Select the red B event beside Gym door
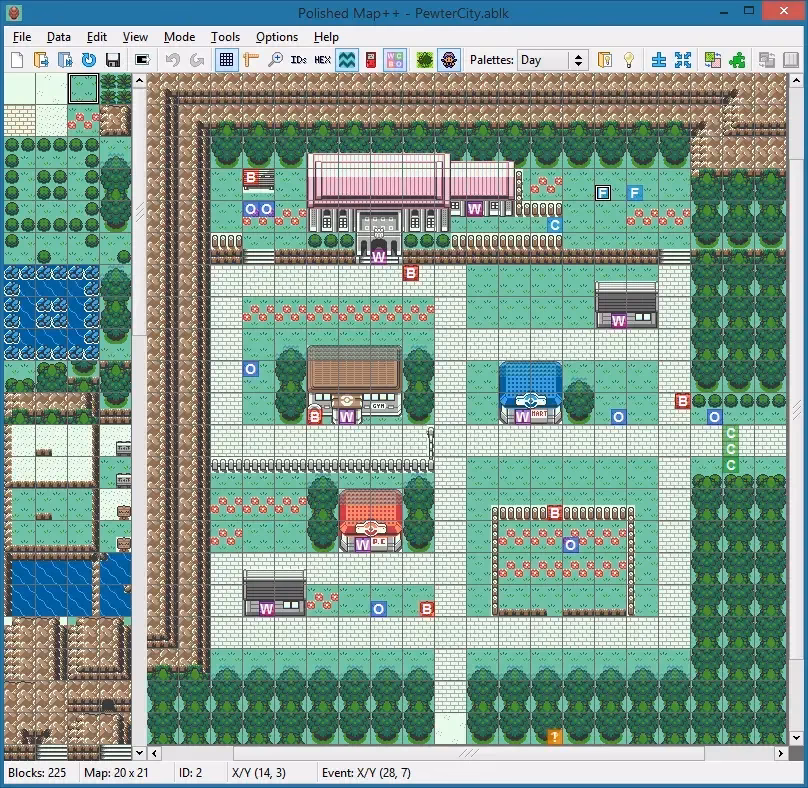Image resolution: width=808 pixels, height=788 pixels. click(x=315, y=416)
